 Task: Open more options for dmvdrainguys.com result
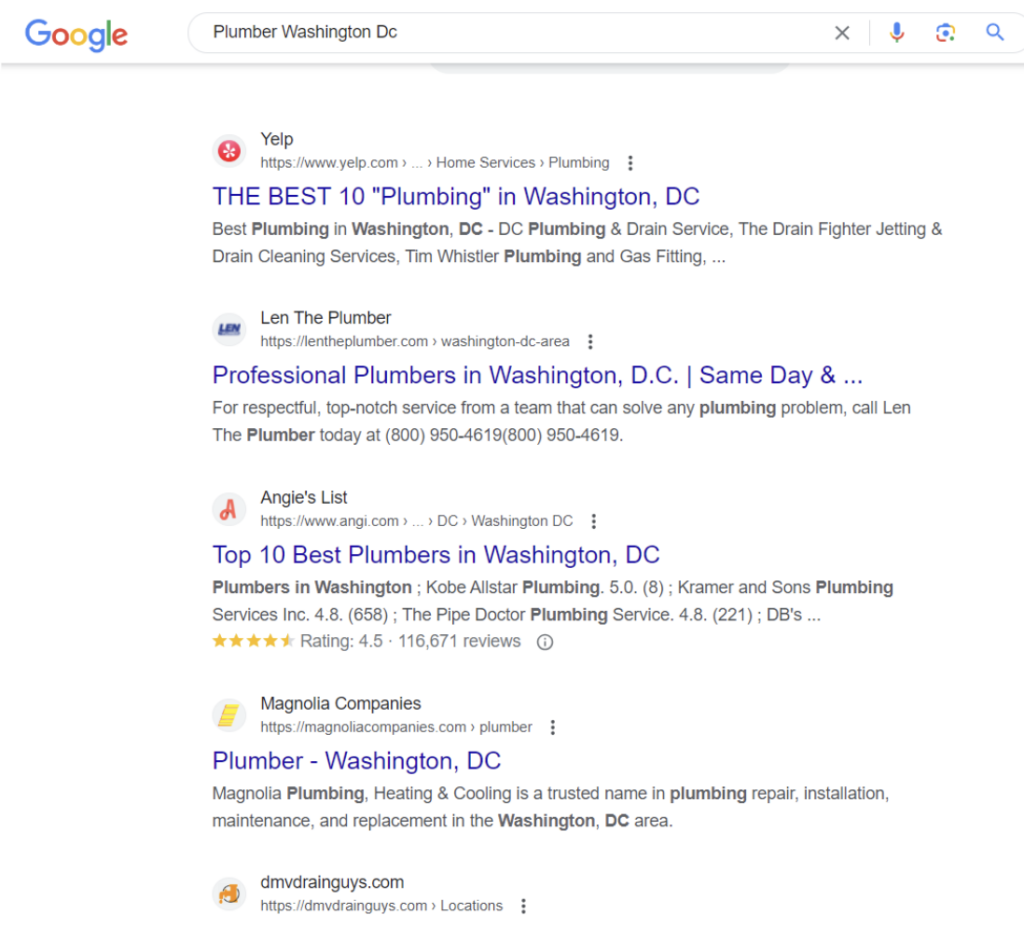tap(523, 905)
